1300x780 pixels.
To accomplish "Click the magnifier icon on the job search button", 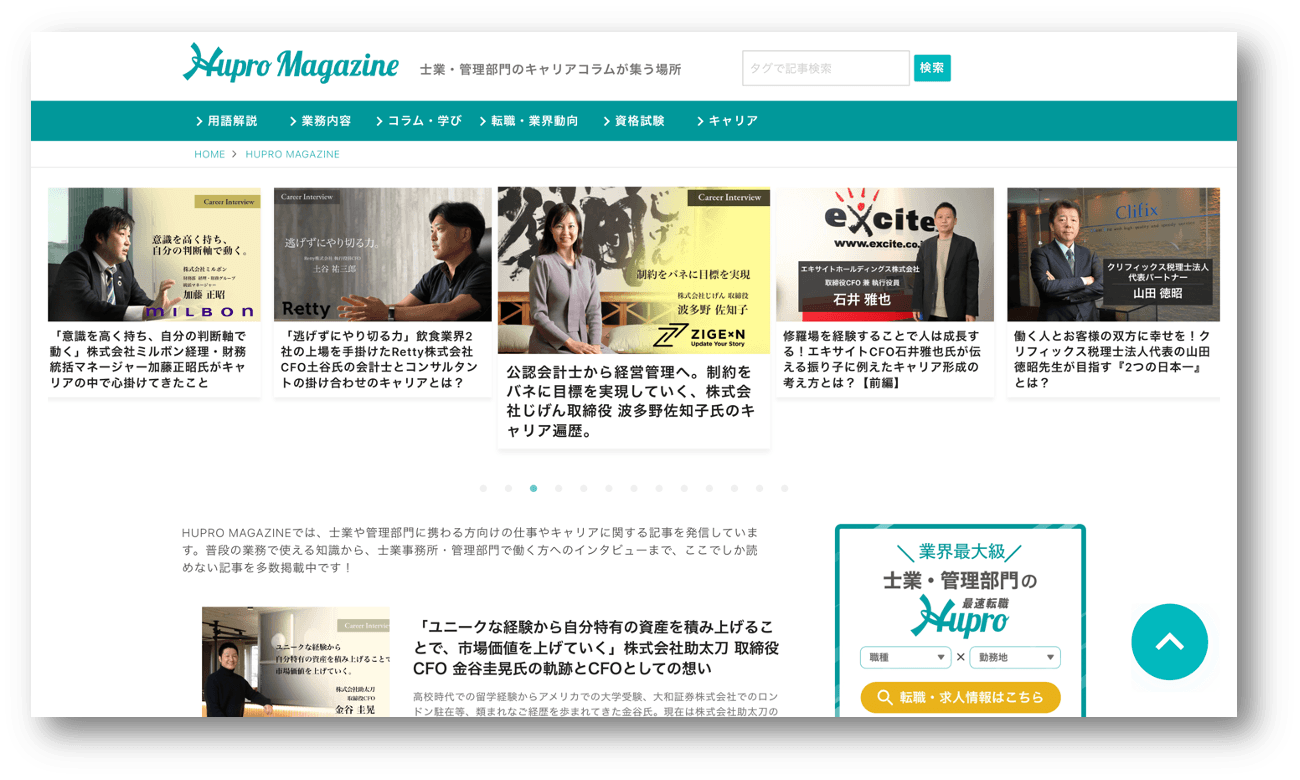I will (887, 697).
